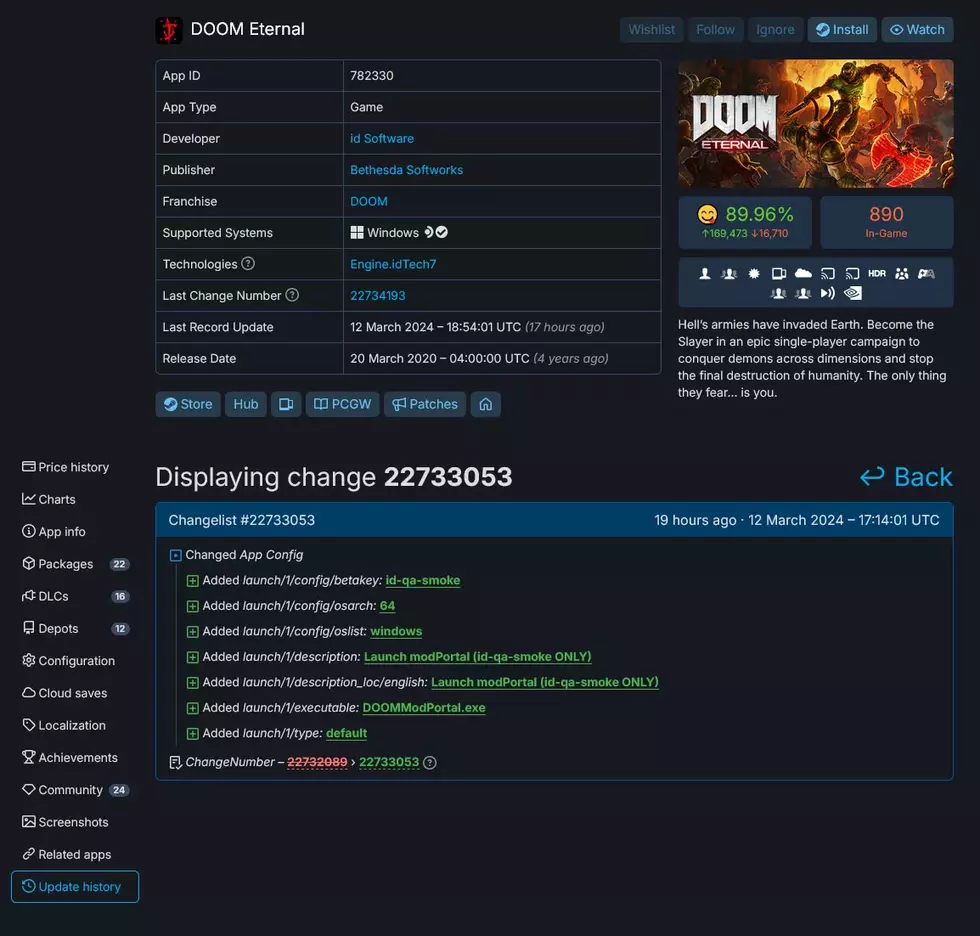
Task: Click the id-qa-smoke betakey value
Action: (422, 580)
